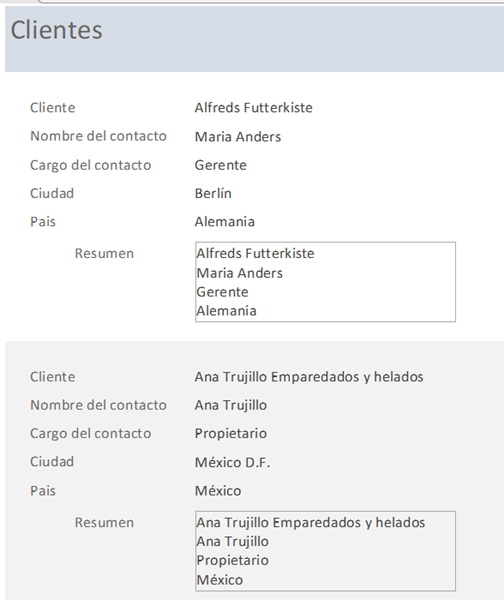Screen dimensions: 504x600
Task: Click the Clientes report header title
Action: tap(57, 30)
